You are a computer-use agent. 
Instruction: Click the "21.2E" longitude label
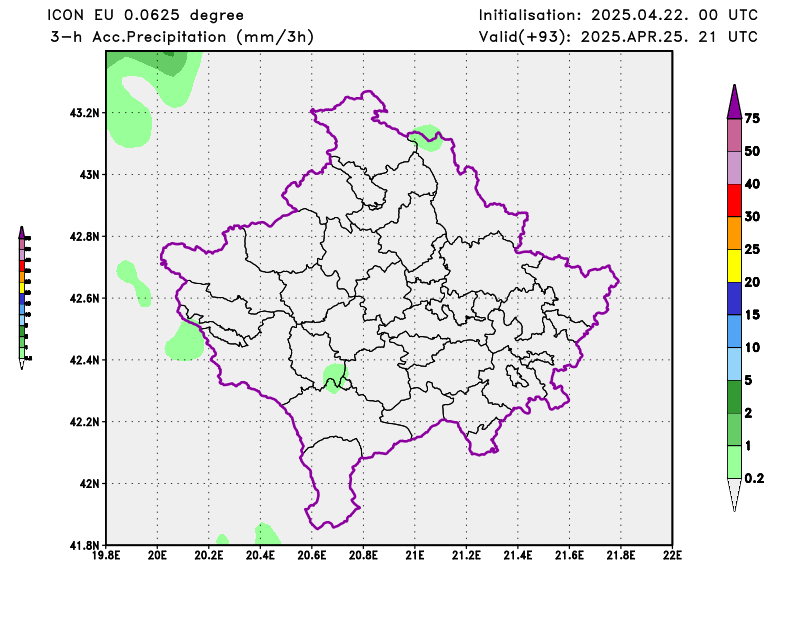[x=466, y=555]
